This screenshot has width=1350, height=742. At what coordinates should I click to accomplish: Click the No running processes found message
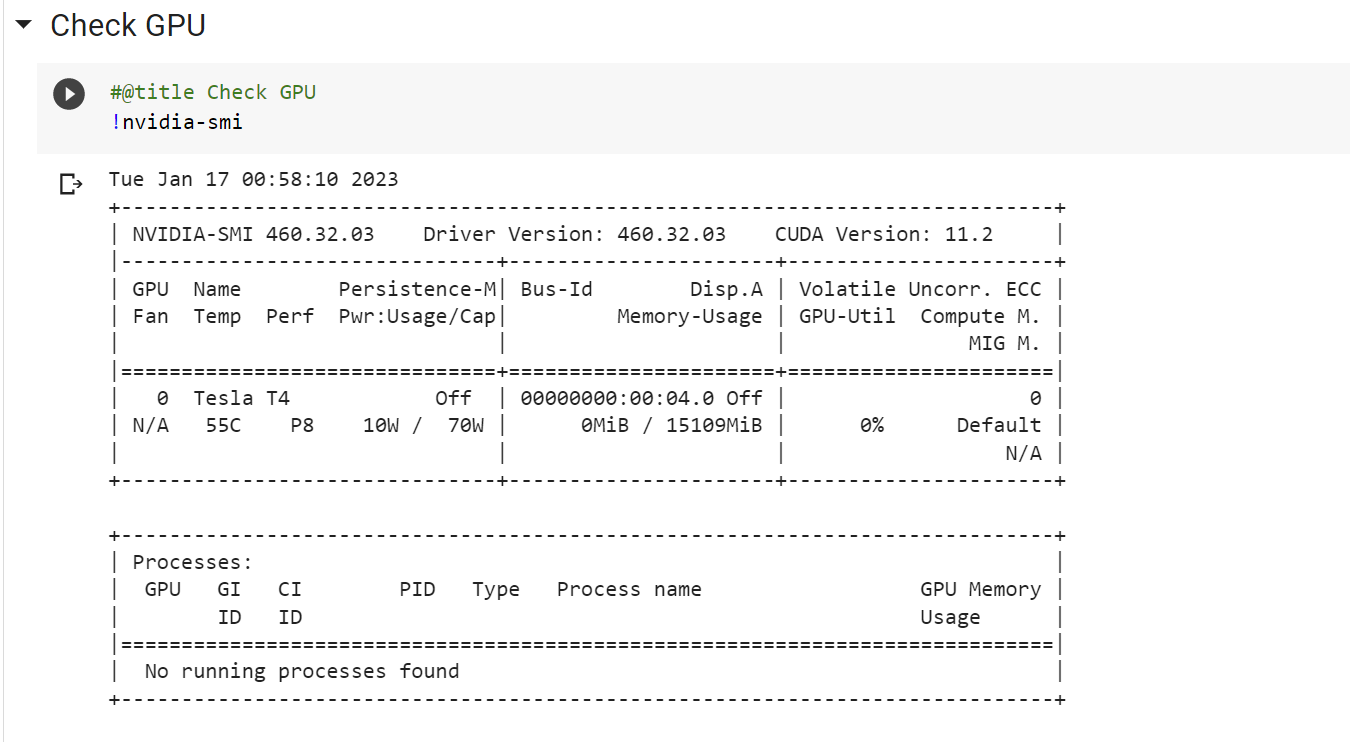[x=301, y=671]
